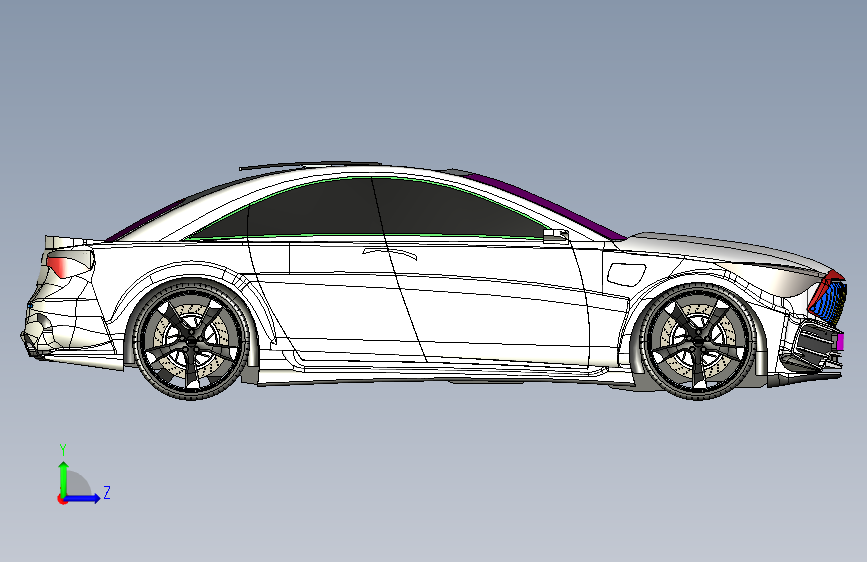Select the front wheel of the car

pos(698,341)
